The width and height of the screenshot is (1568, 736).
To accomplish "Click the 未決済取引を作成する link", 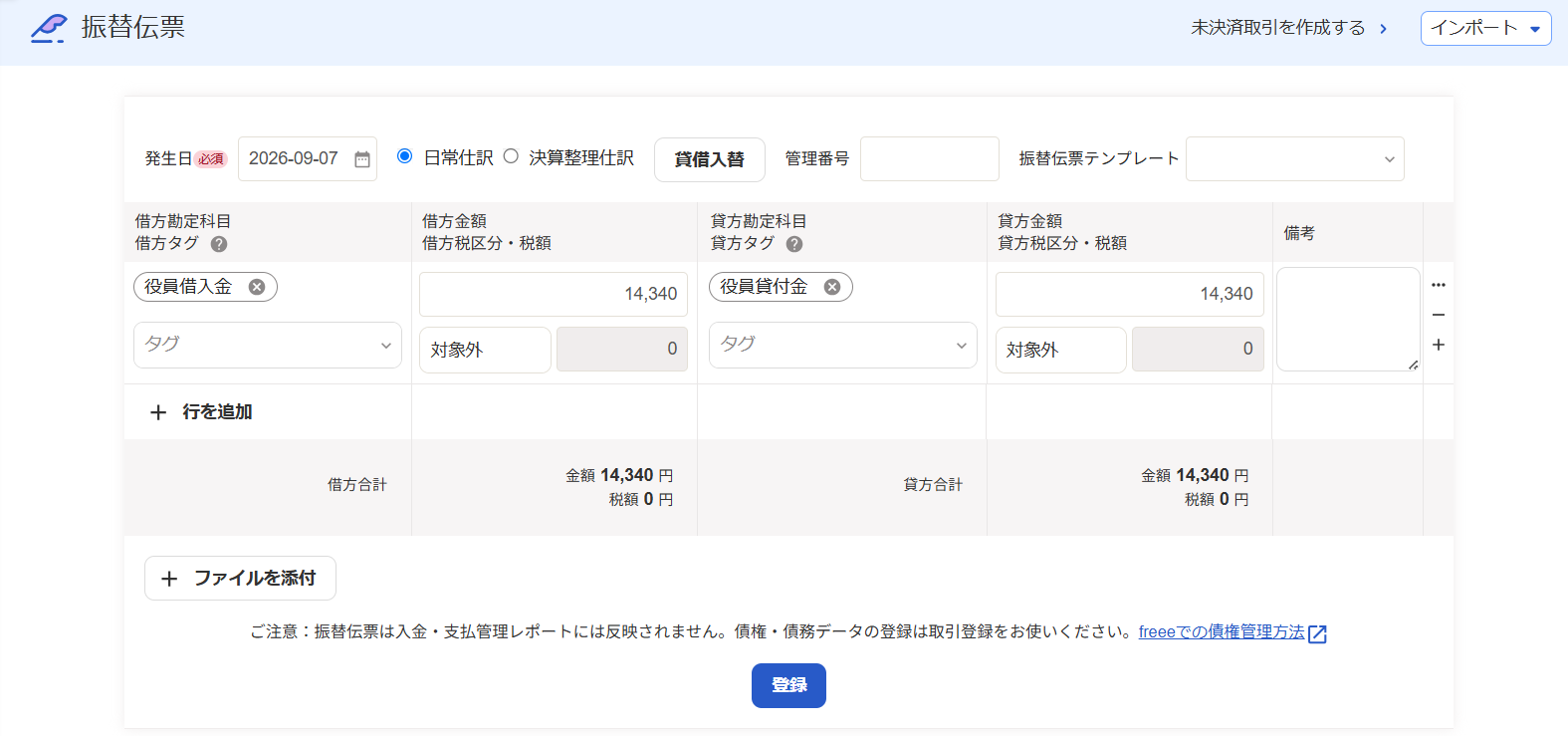I will (1278, 28).
